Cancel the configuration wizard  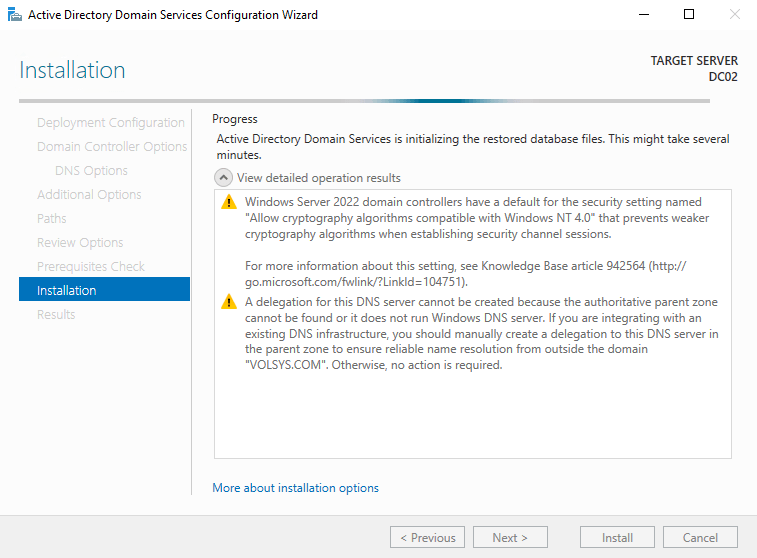pos(700,537)
